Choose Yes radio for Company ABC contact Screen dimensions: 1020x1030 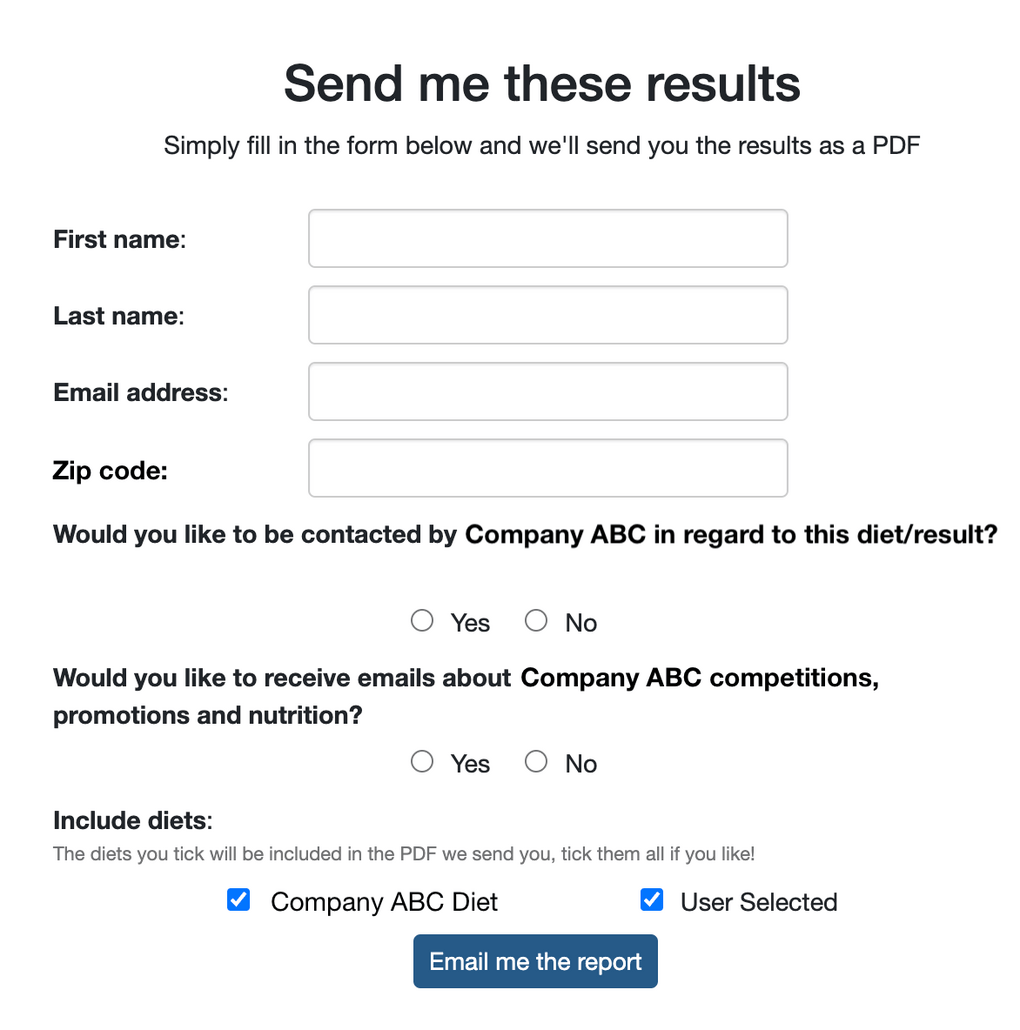coord(422,621)
